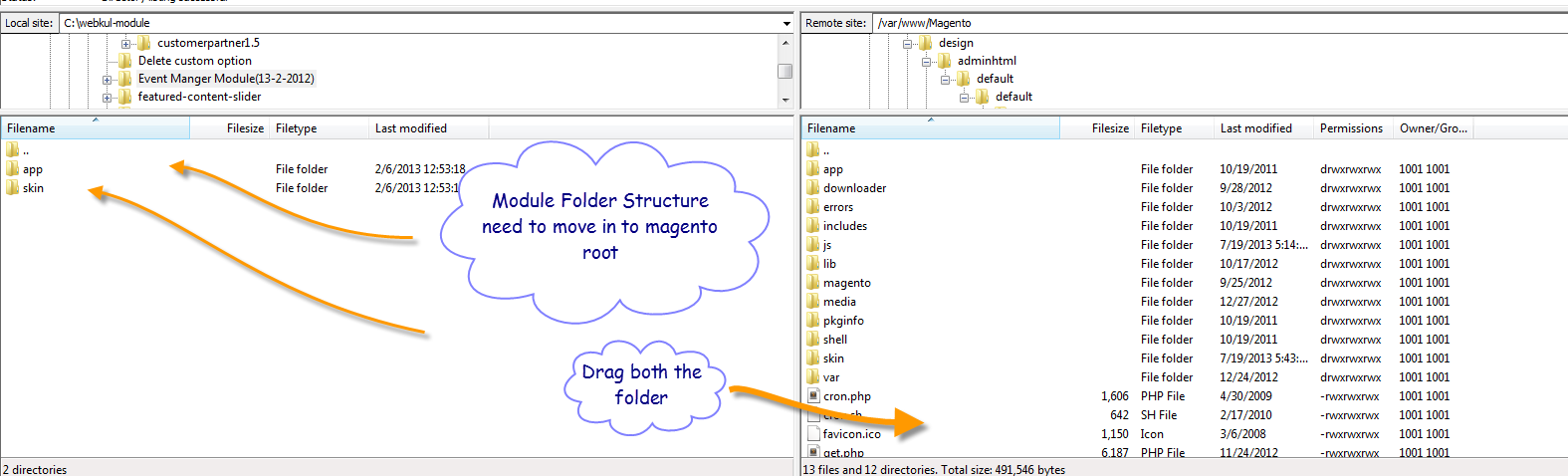This screenshot has width=1568, height=476.
Task: Sort remote files by Filename column
Action: [x=931, y=128]
